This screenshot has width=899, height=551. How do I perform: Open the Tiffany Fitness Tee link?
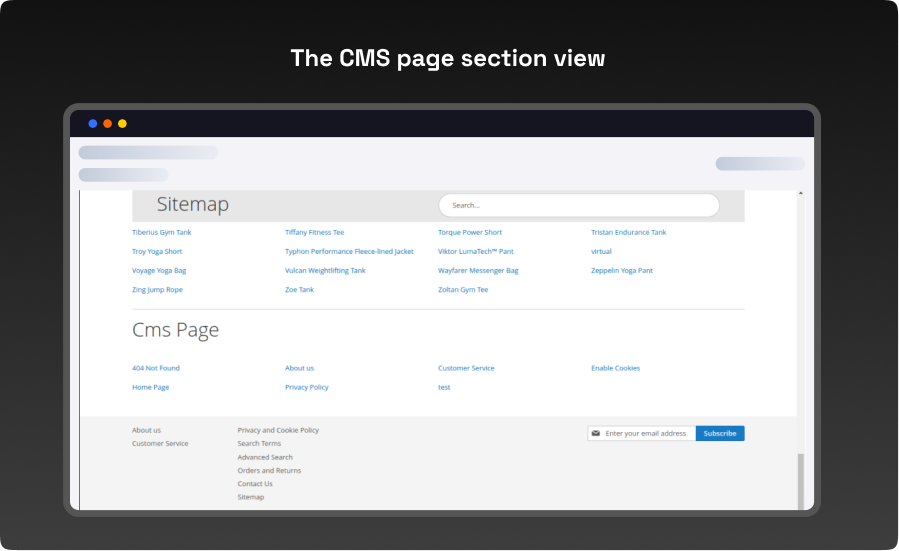click(314, 232)
